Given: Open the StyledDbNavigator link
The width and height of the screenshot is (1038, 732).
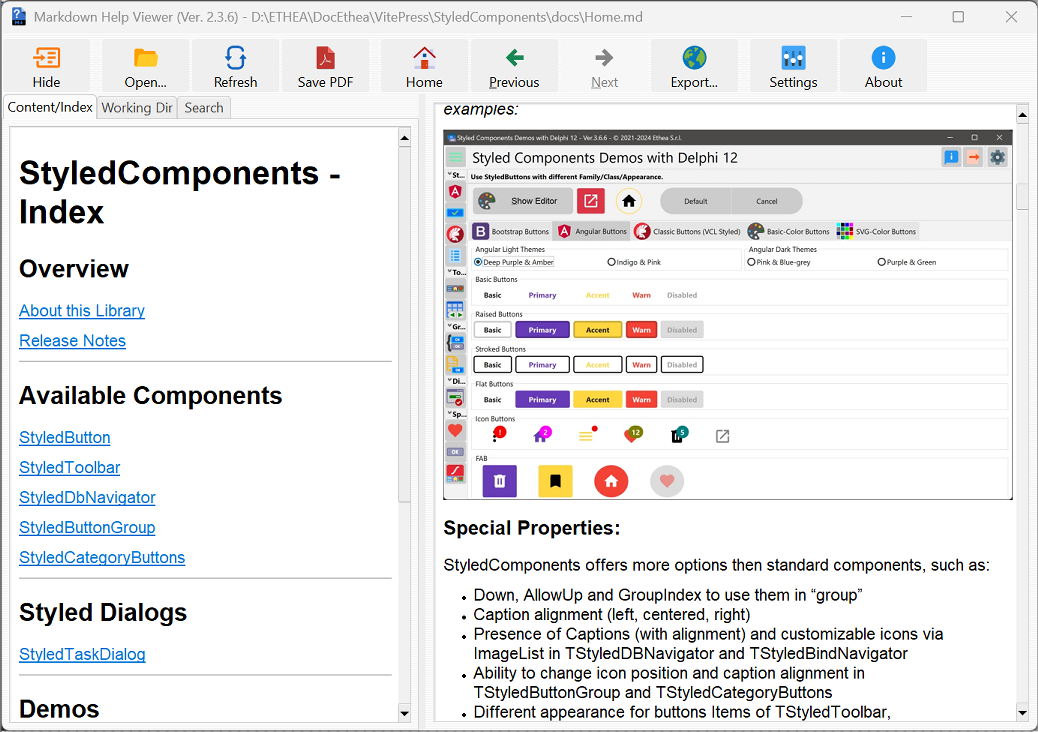Looking at the screenshot, I should [x=87, y=498].
